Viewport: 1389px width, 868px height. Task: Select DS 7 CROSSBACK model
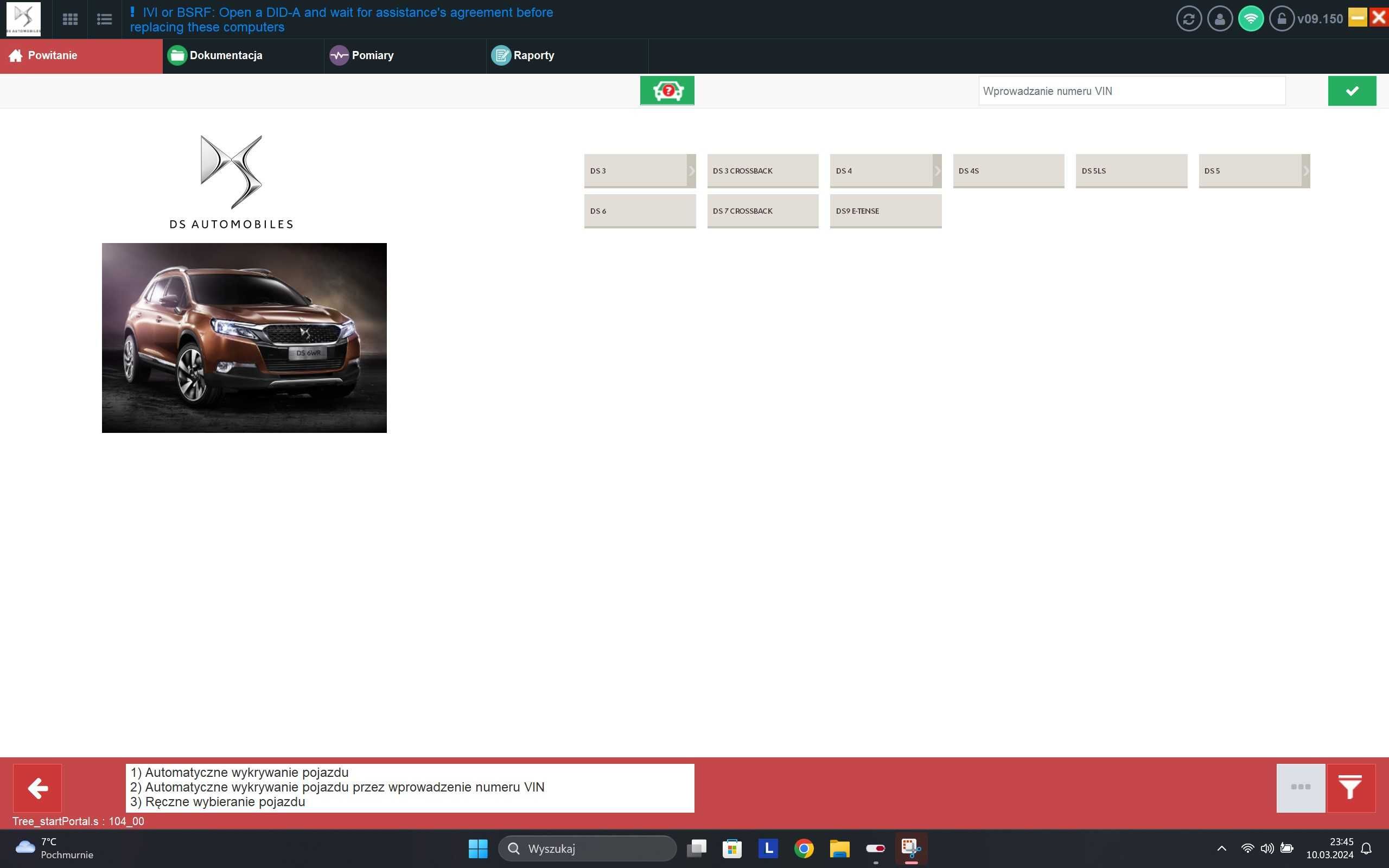pos(763,211)
